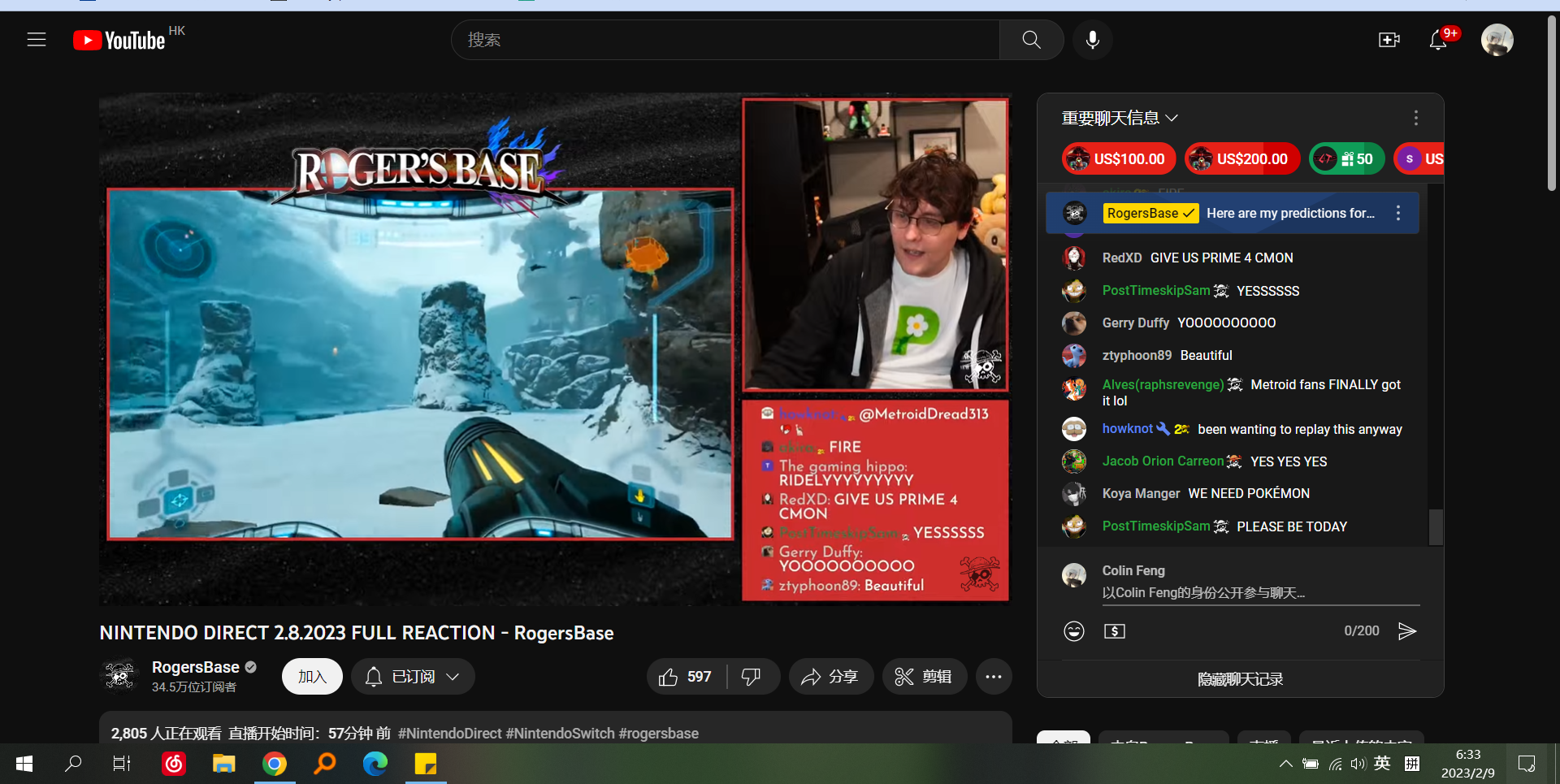This screenshot has width=1560, height=784.
Task: Open Windows Start menu
Action: [x=24, y=764]
